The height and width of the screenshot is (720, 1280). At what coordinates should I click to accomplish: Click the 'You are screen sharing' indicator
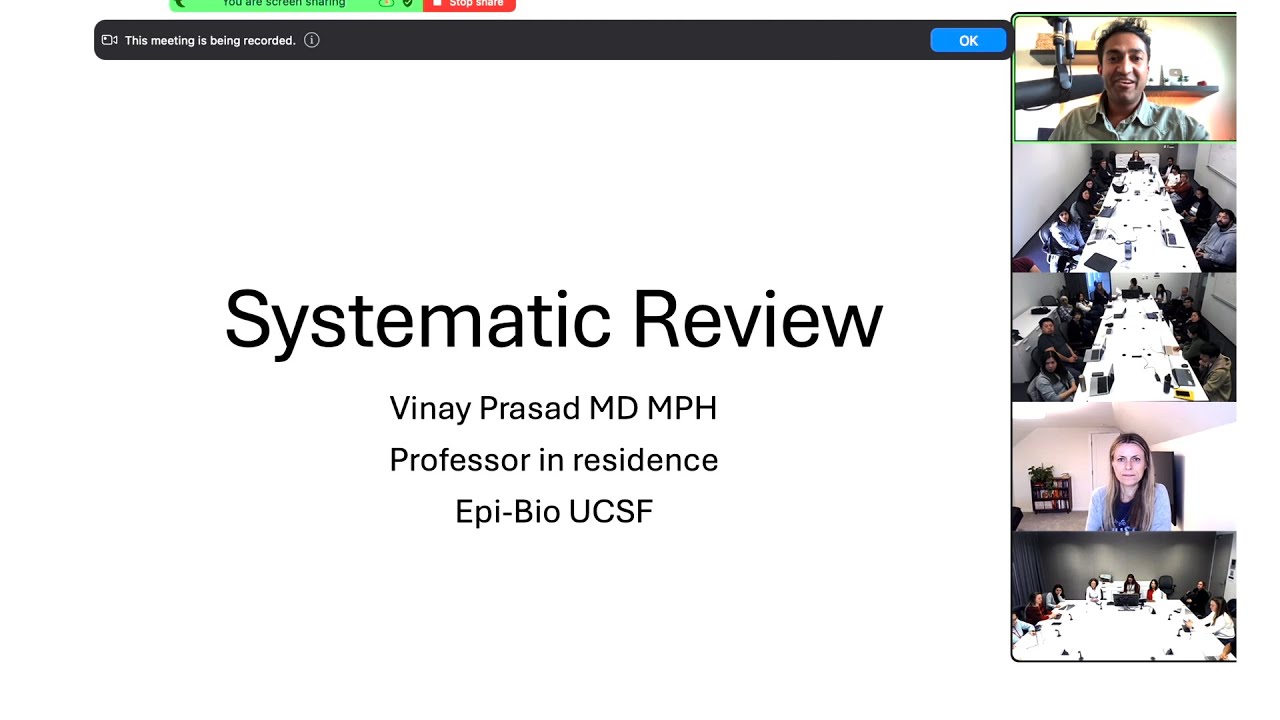pos(284,4)
